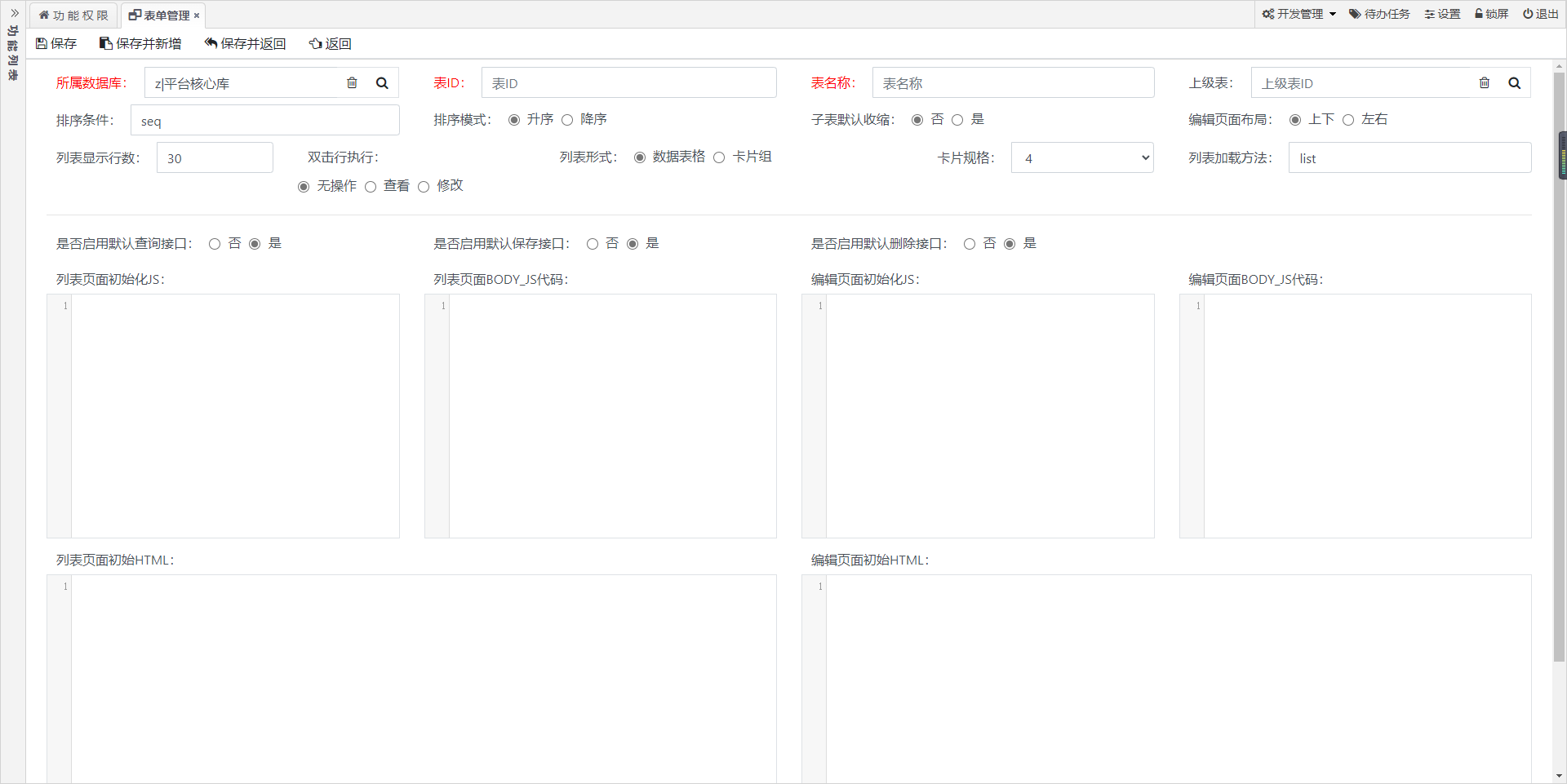
Task: Click scrollbar up arrow at top right
Action: pos(1559,66)
